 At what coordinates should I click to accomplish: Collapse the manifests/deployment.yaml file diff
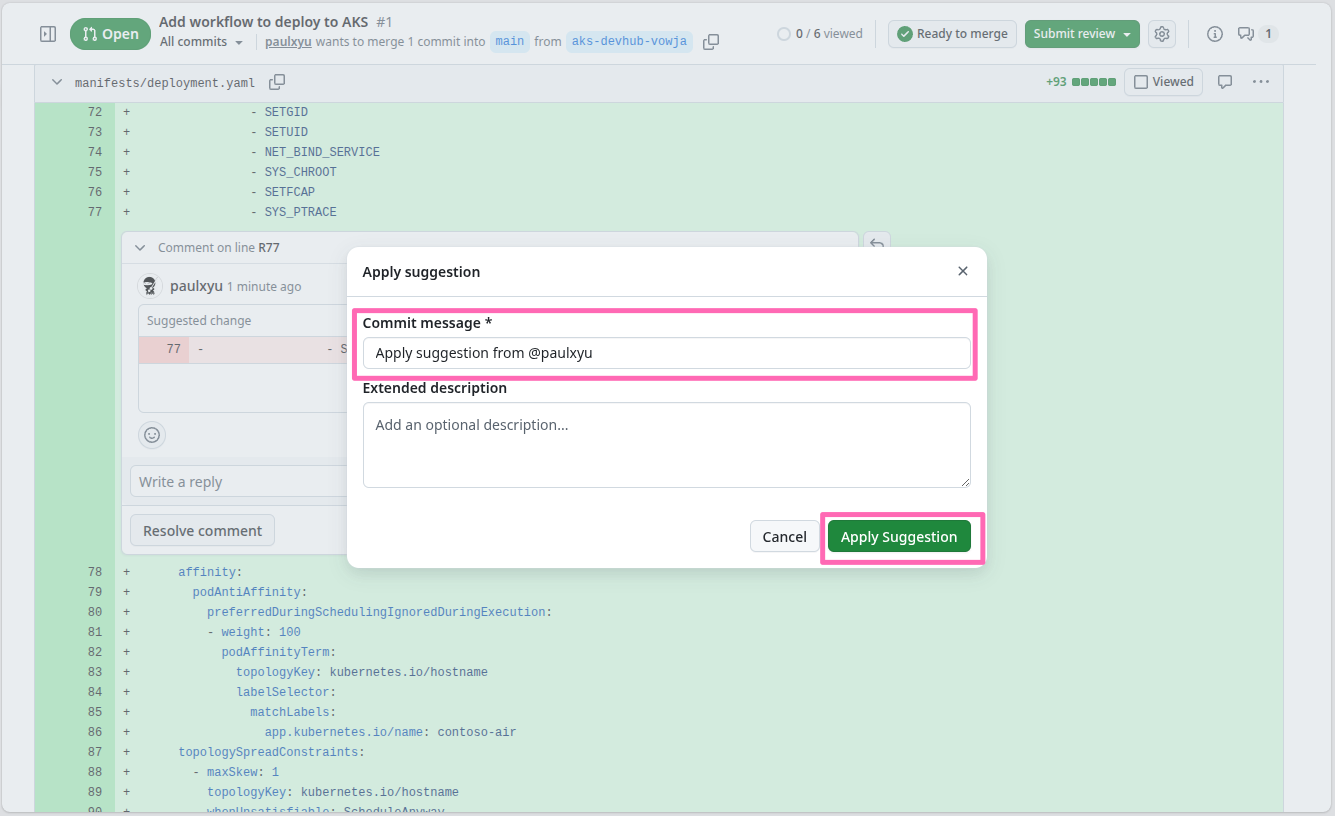pyautogui.click(x=56, y=82)
